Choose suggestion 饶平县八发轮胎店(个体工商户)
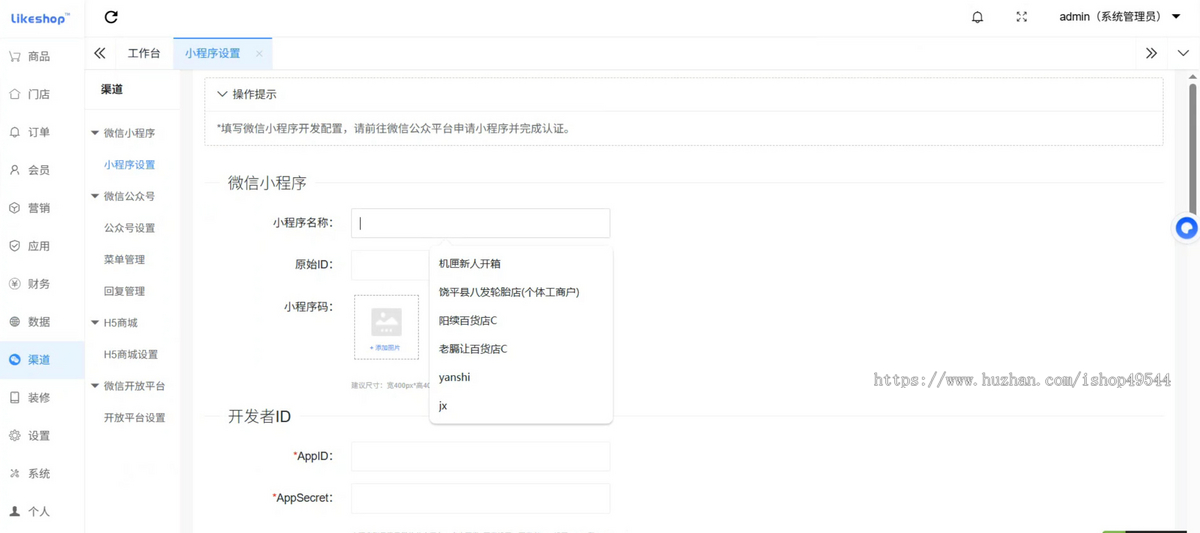The width and height of the screenshot is (1200, 533). tap(521, 292)
